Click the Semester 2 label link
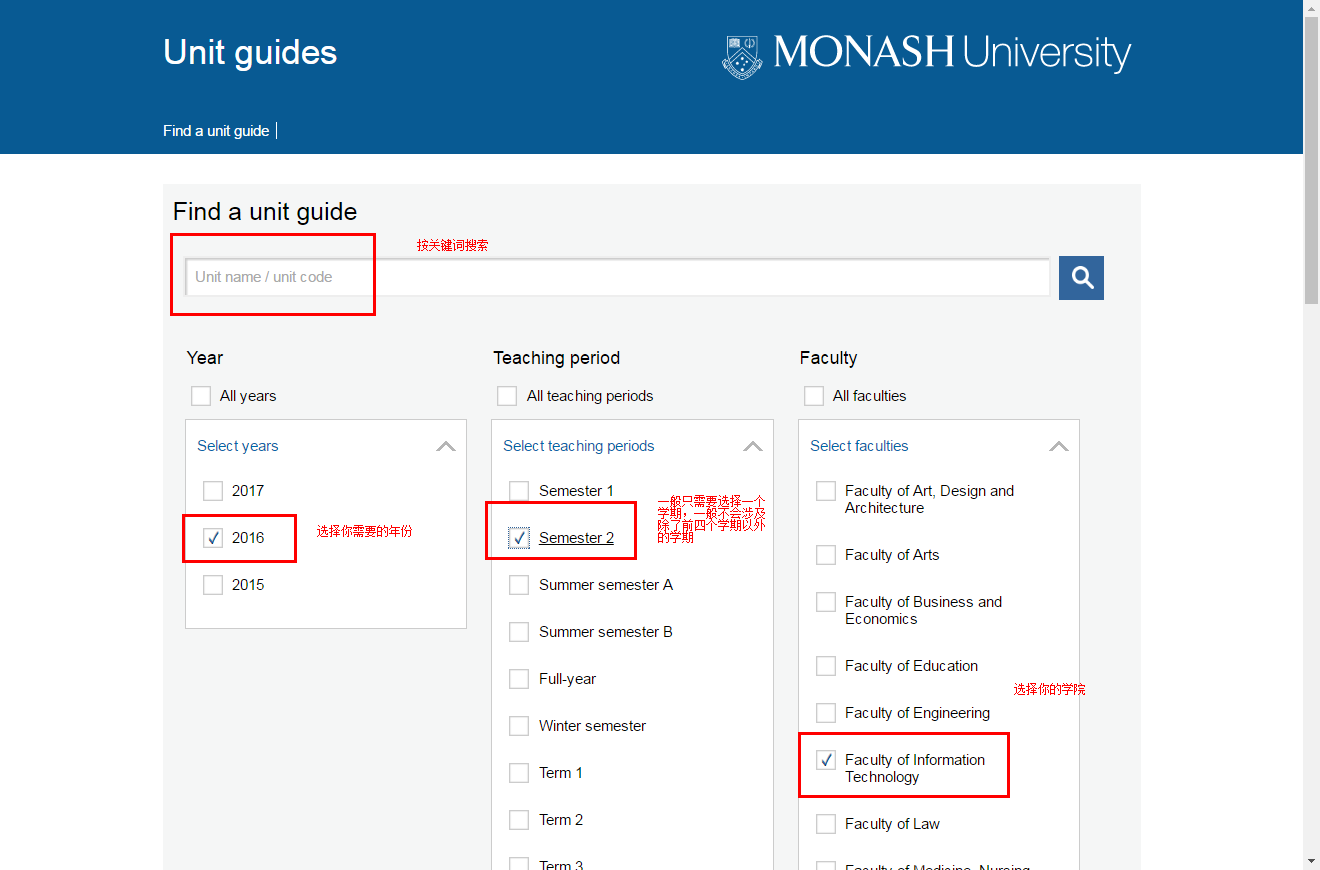The width and height of the screenshot is (1320, 870). coord(576,538)
